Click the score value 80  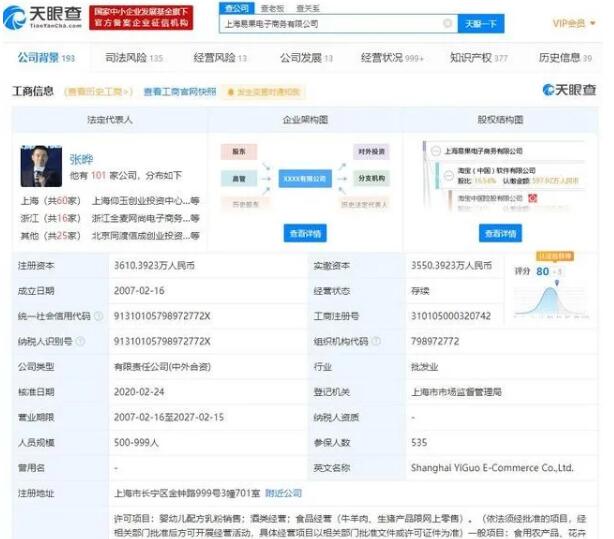tap(543, 271)
